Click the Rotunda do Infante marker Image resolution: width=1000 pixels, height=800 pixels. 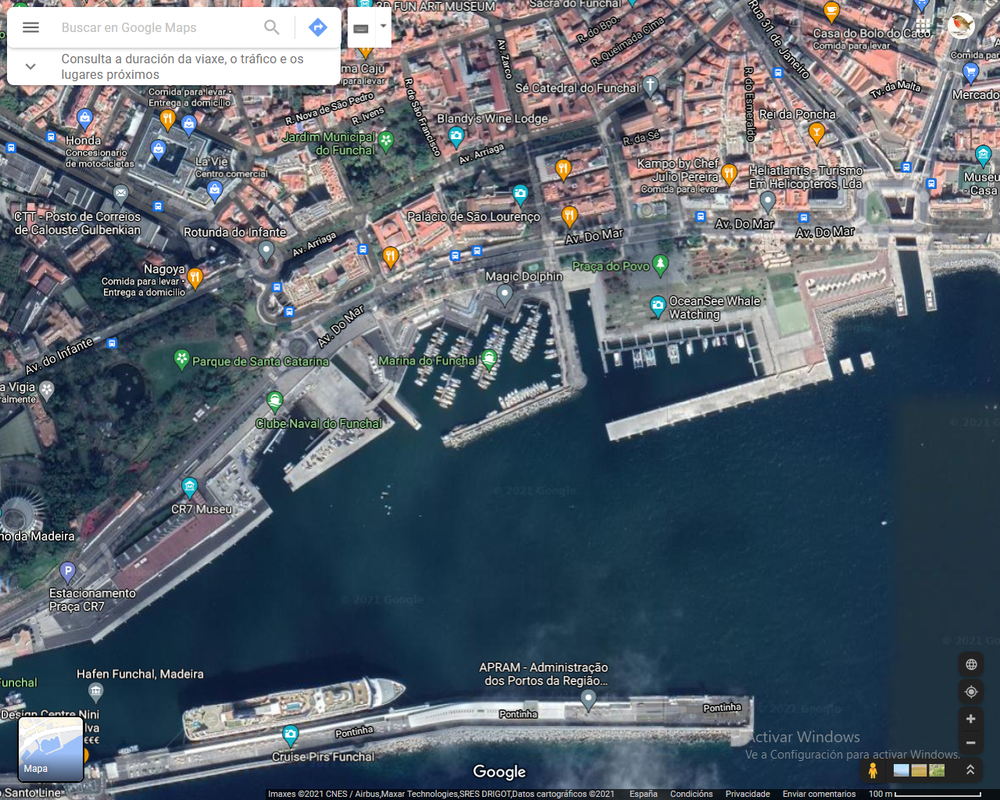tap(266, 251)
